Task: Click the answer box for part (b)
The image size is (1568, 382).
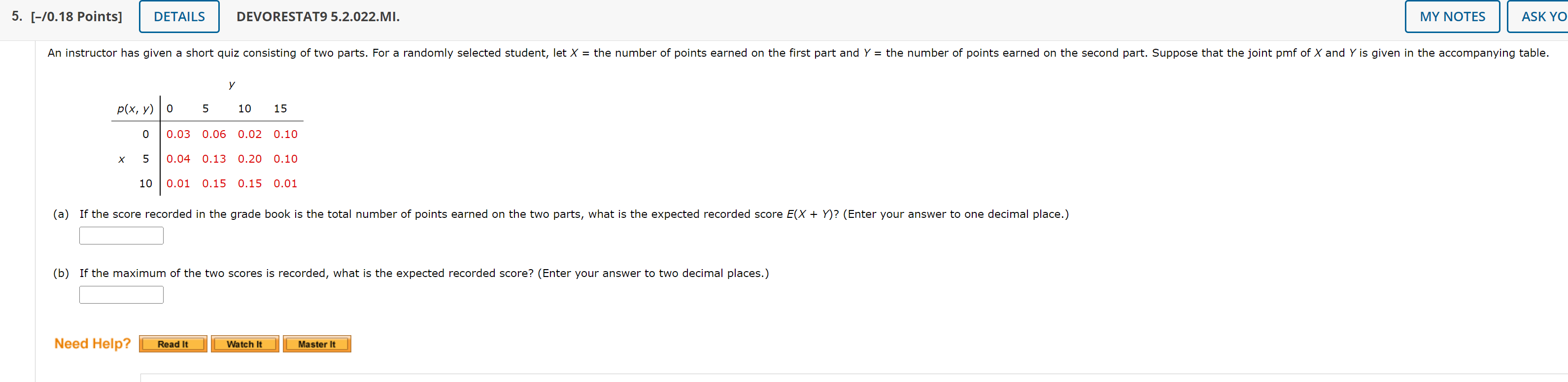Action: pos(121,294)
